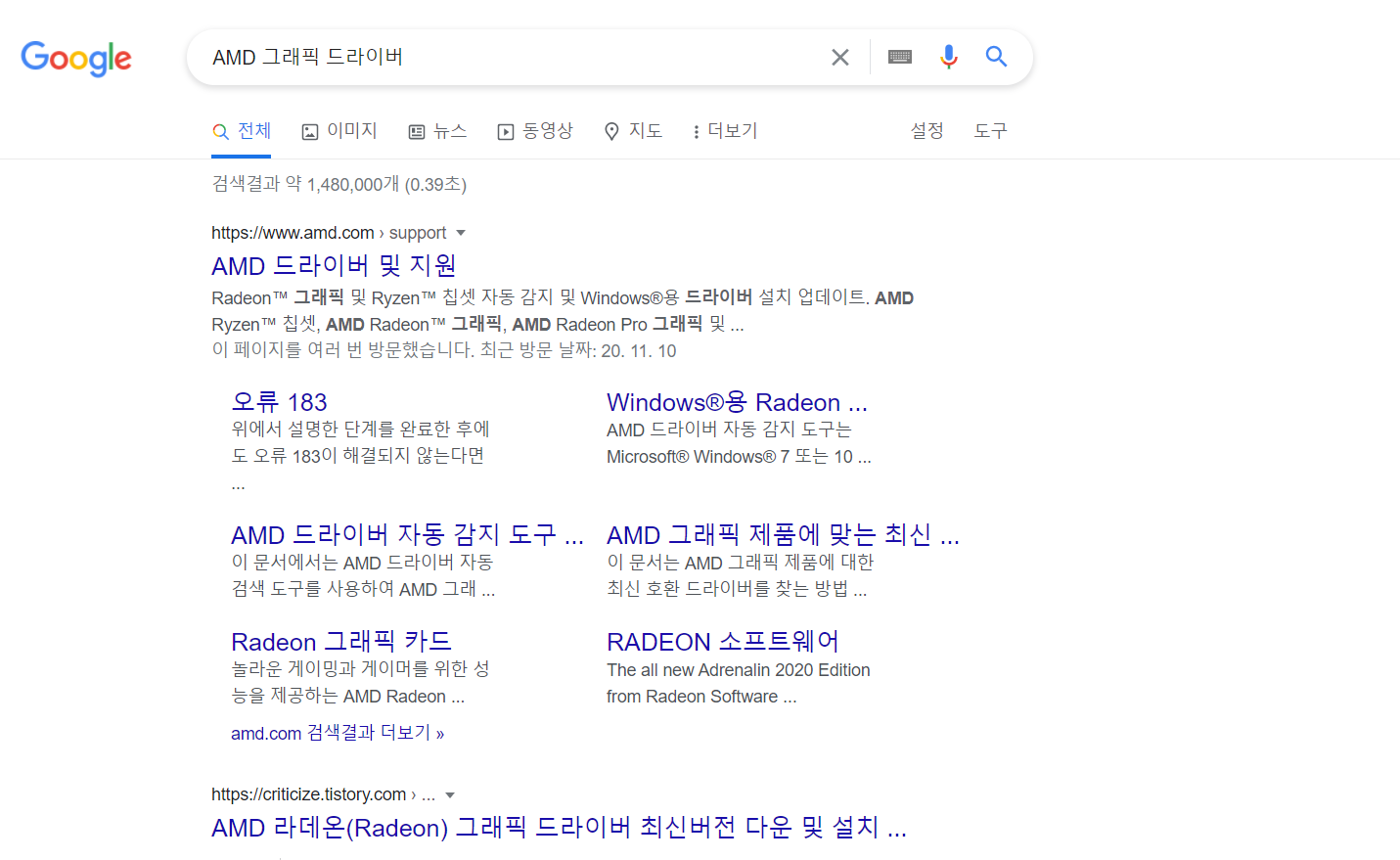Open the Windows®용 Radeon sitelink
The width and height of the screenshot is (1400, 860).
[x=737, y=402]
